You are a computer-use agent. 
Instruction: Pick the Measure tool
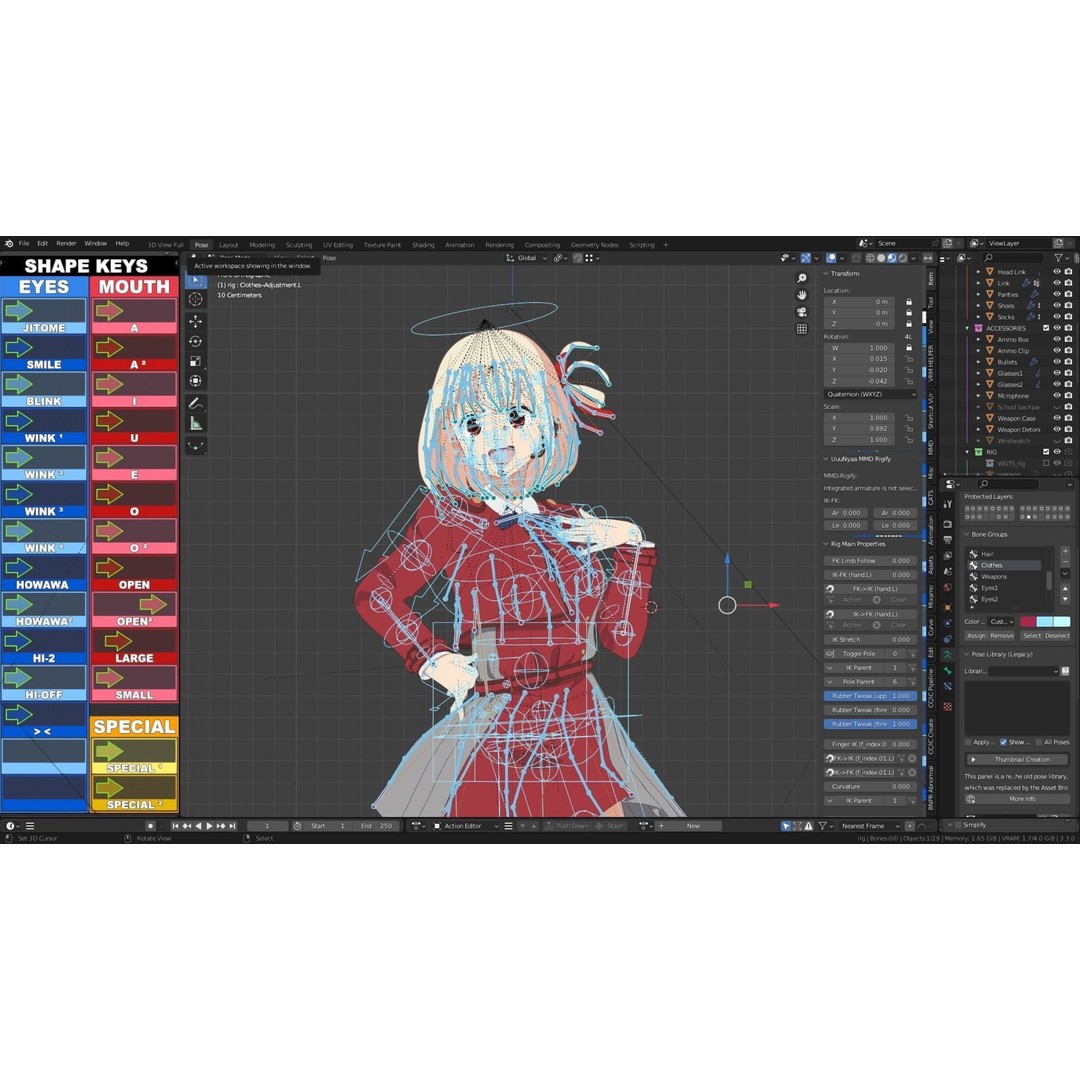pos(196,424)
